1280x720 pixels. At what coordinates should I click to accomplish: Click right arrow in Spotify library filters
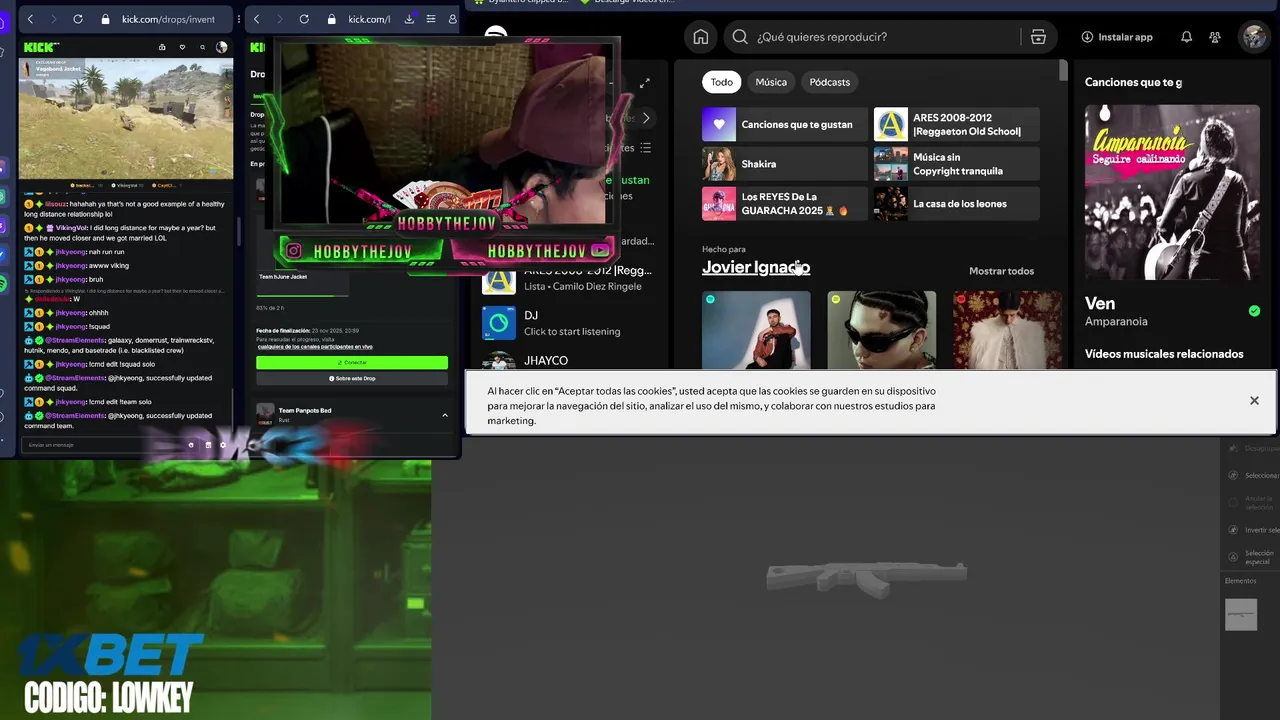(646, 118)
